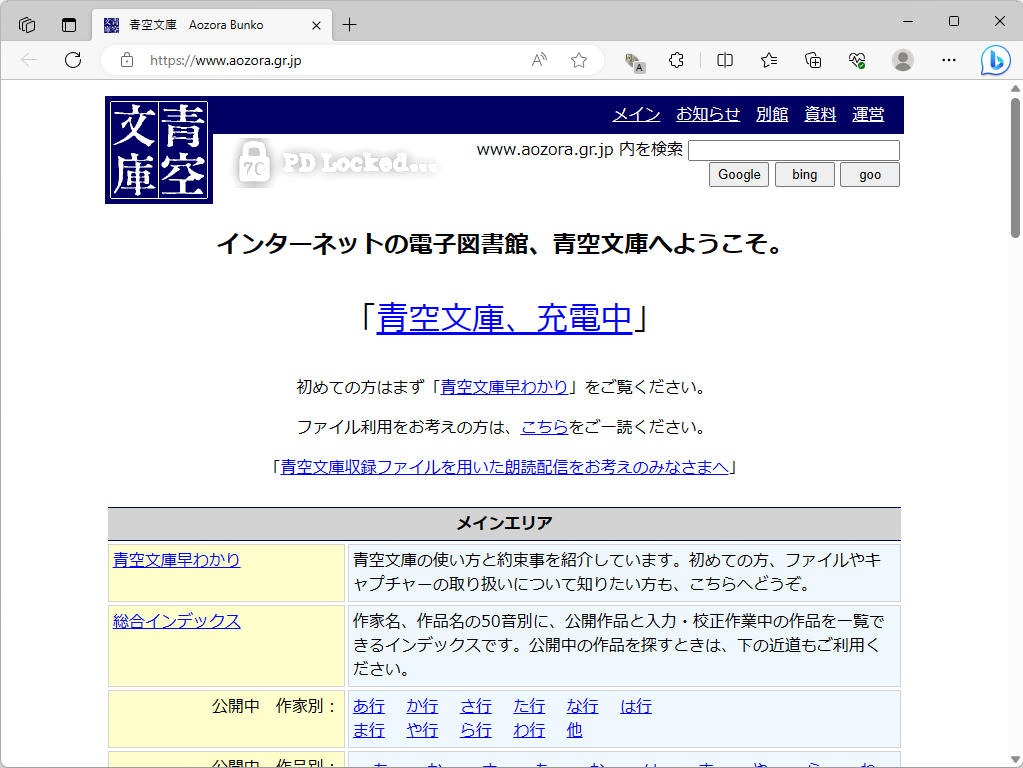Open the translate page tool
This screenshot has width=1023, height=768.
(x=633, y=61)
